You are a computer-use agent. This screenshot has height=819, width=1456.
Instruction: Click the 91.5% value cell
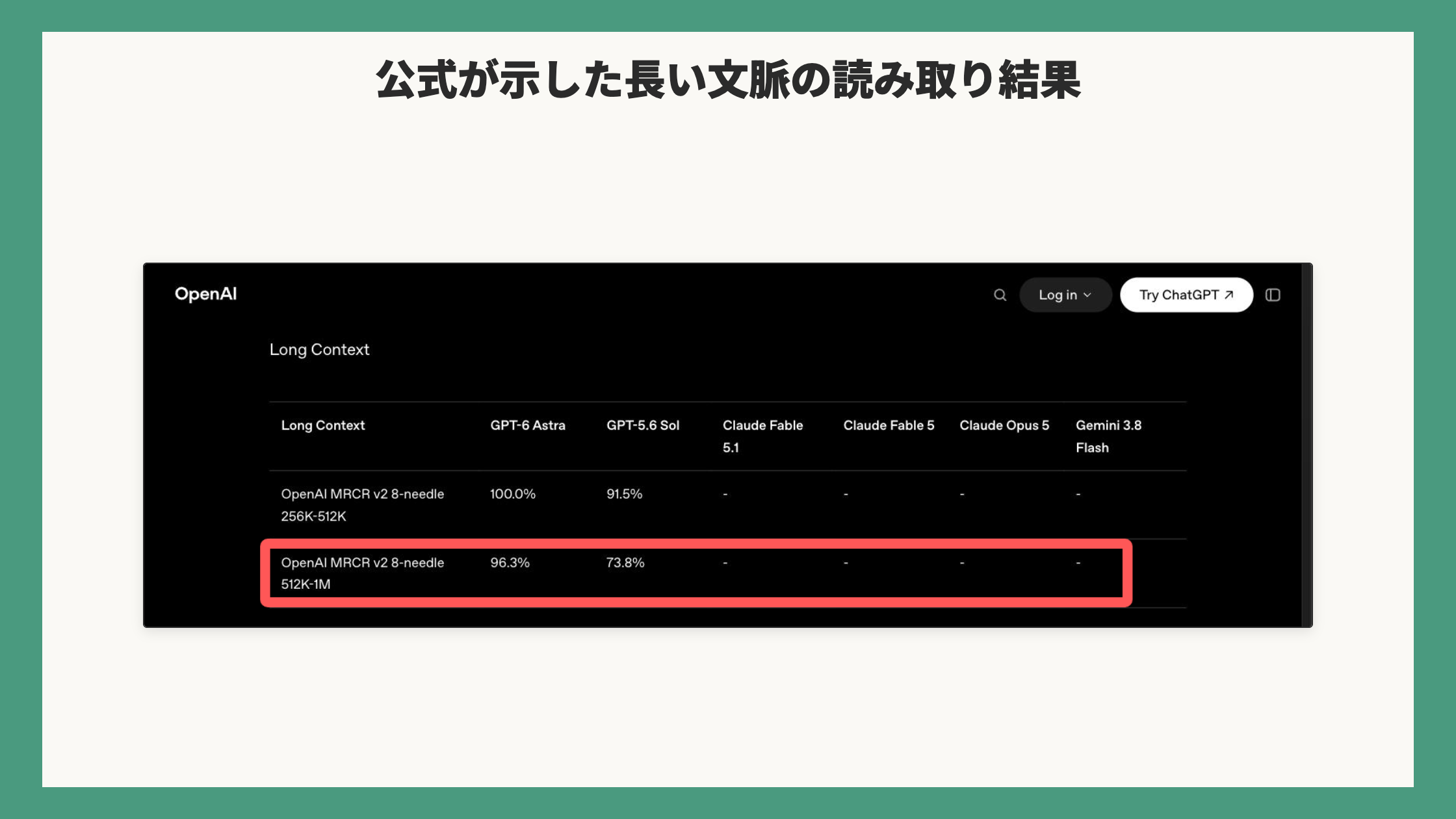624,494
